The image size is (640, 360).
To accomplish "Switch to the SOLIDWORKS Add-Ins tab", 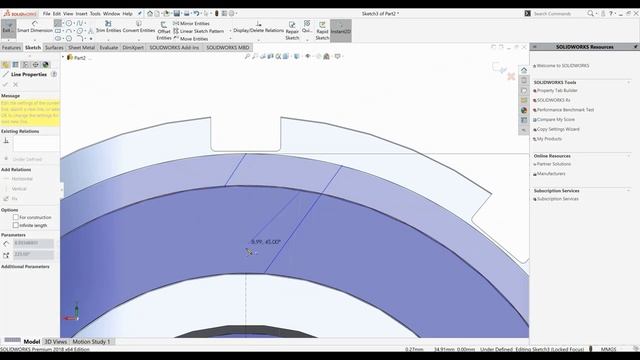I will click(x=174, y=48).
